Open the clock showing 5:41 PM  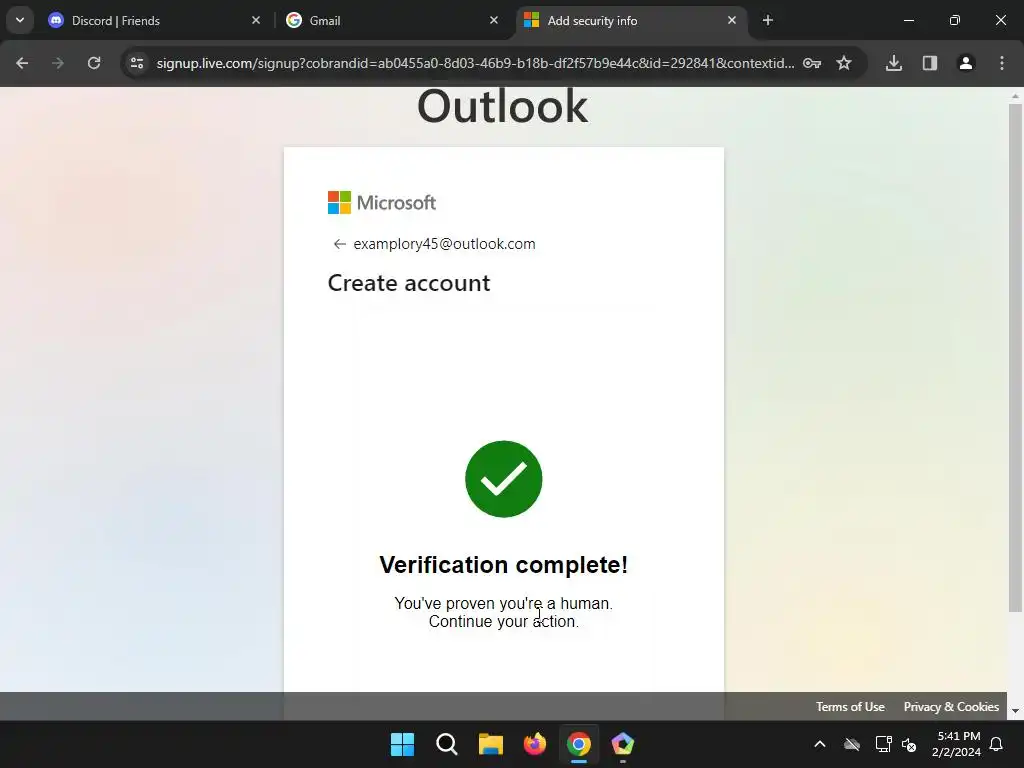(x=956, y=744)
